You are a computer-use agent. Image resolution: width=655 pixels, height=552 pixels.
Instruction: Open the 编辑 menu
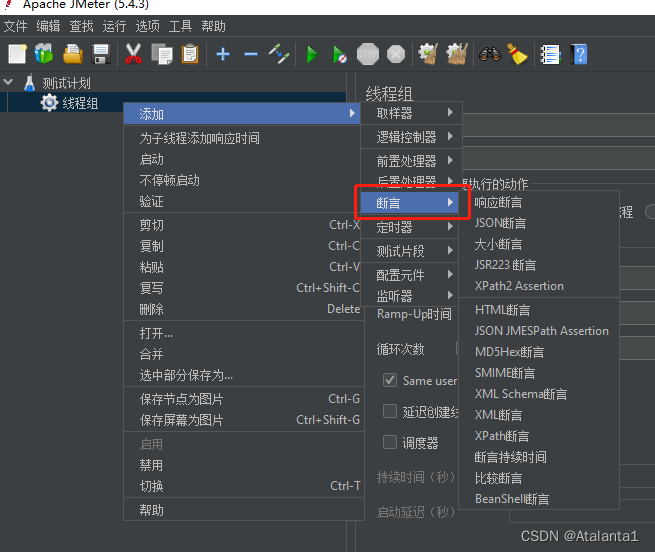[x=48, y=26]
